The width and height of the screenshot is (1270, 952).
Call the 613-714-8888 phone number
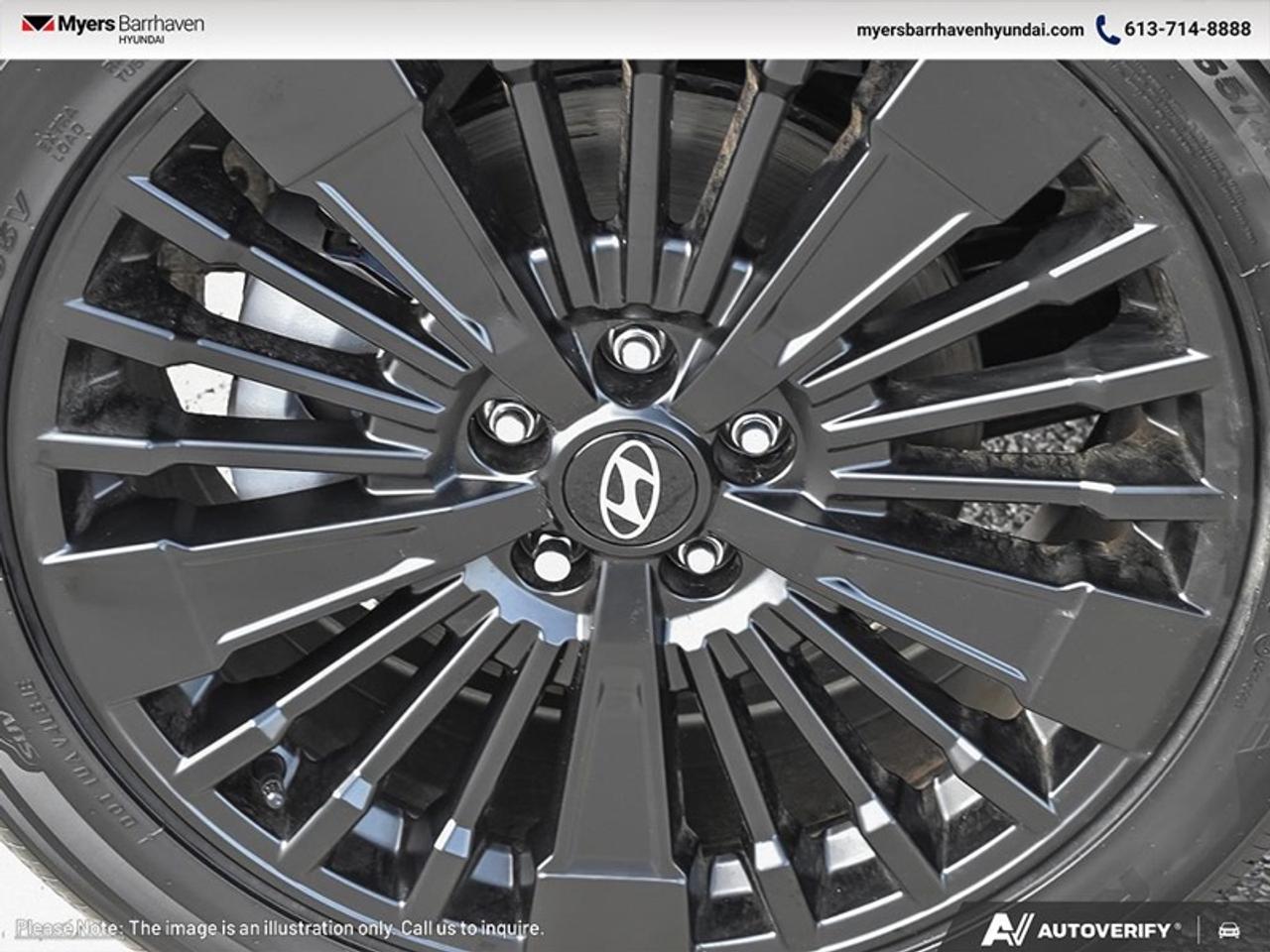coord(1187,30)
